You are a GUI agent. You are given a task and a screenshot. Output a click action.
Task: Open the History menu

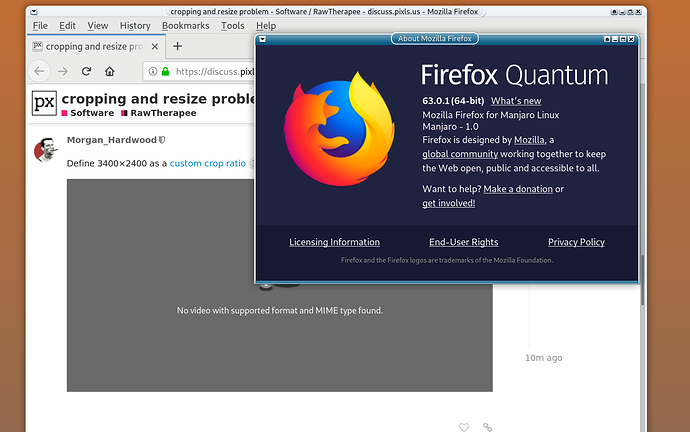135,26
